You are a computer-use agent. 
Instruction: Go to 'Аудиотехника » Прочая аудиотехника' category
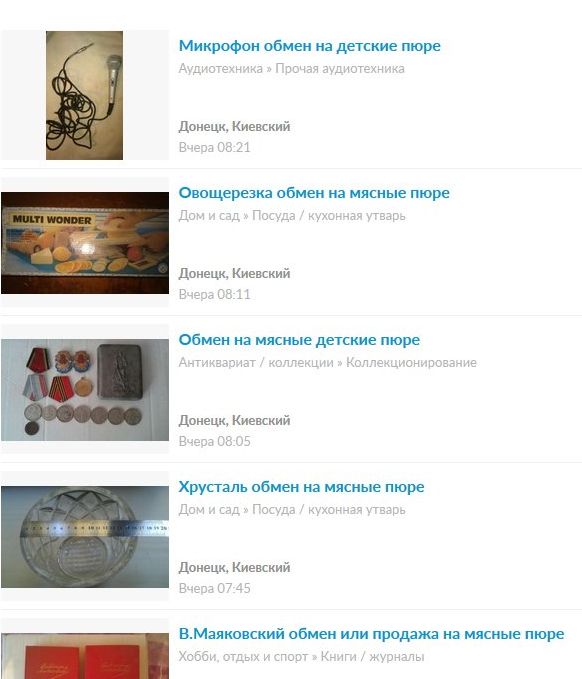pos(291,68)
